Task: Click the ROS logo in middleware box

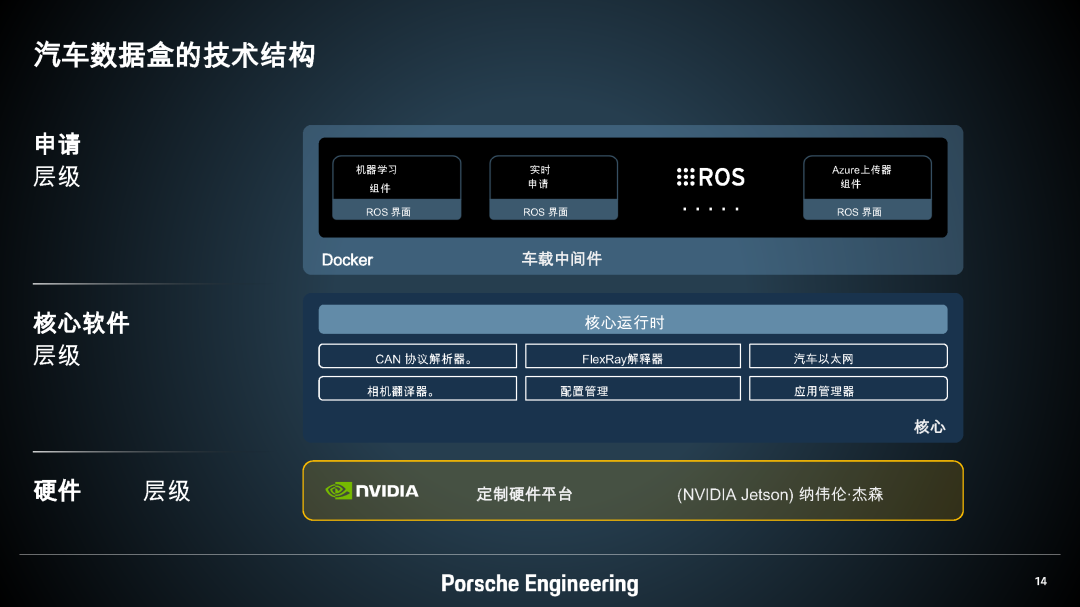Action: 711,177
